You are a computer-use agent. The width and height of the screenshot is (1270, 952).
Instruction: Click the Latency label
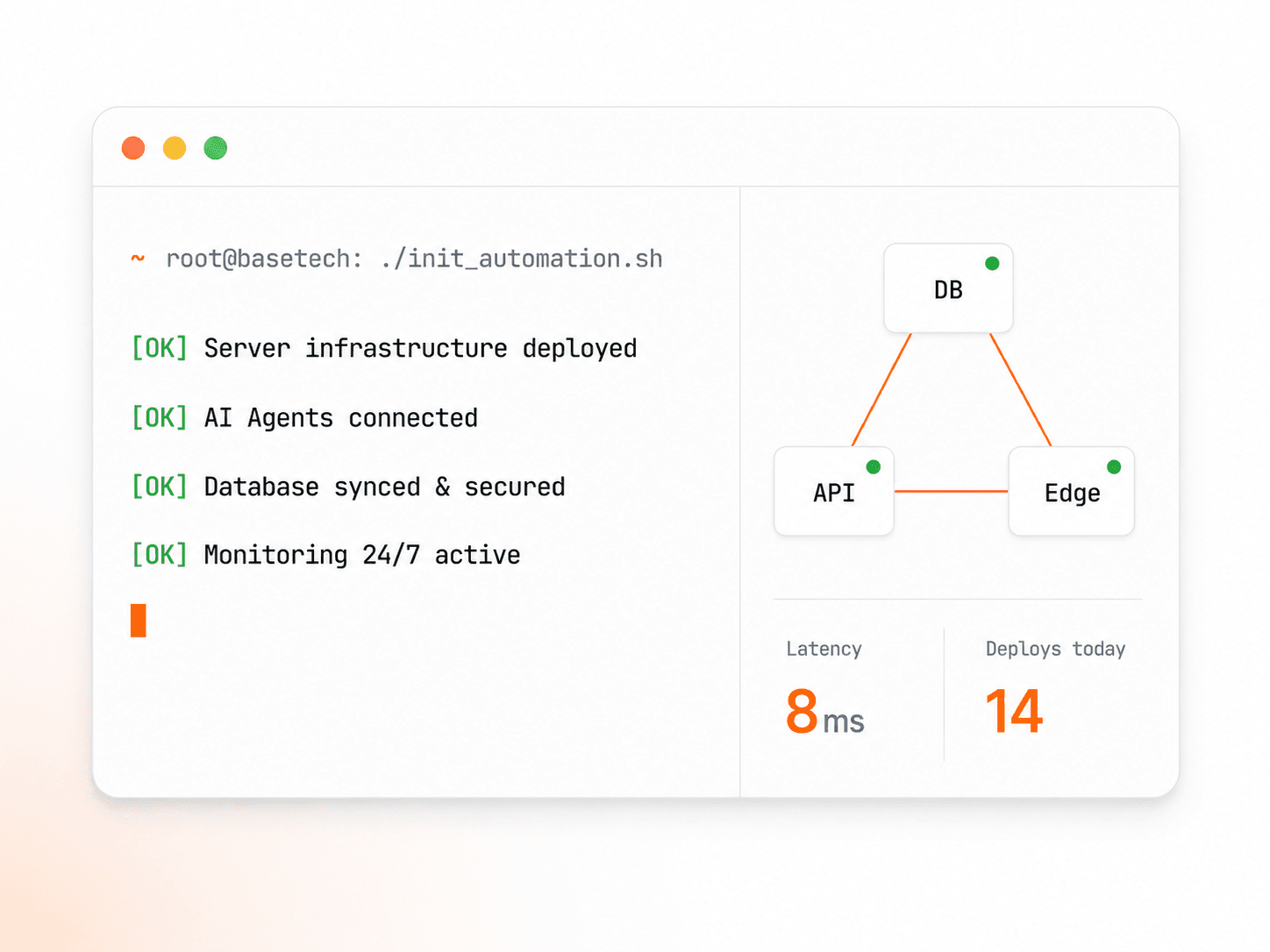(824, 649)
